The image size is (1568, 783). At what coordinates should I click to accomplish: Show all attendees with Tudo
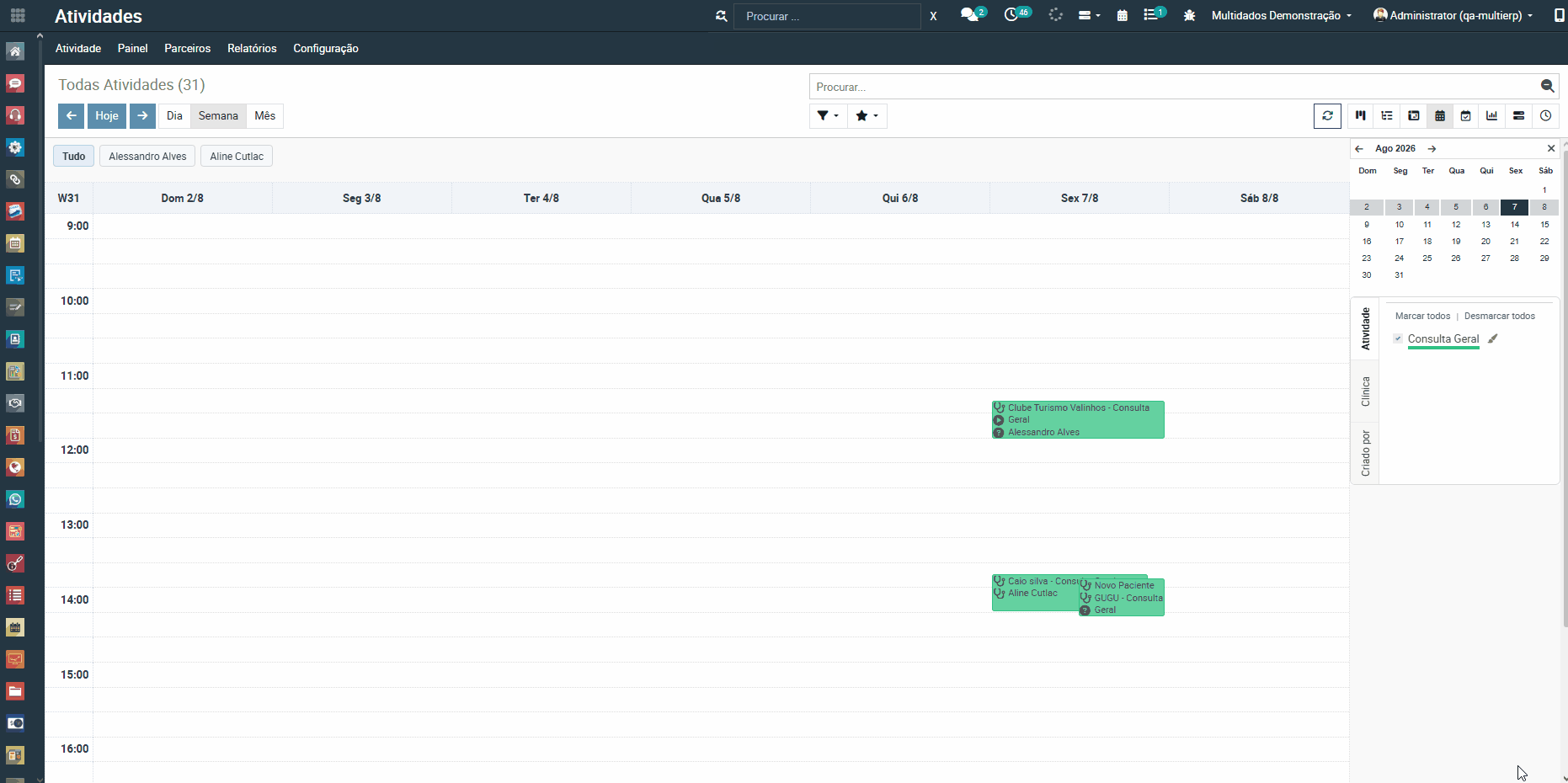tap(74, 157)
